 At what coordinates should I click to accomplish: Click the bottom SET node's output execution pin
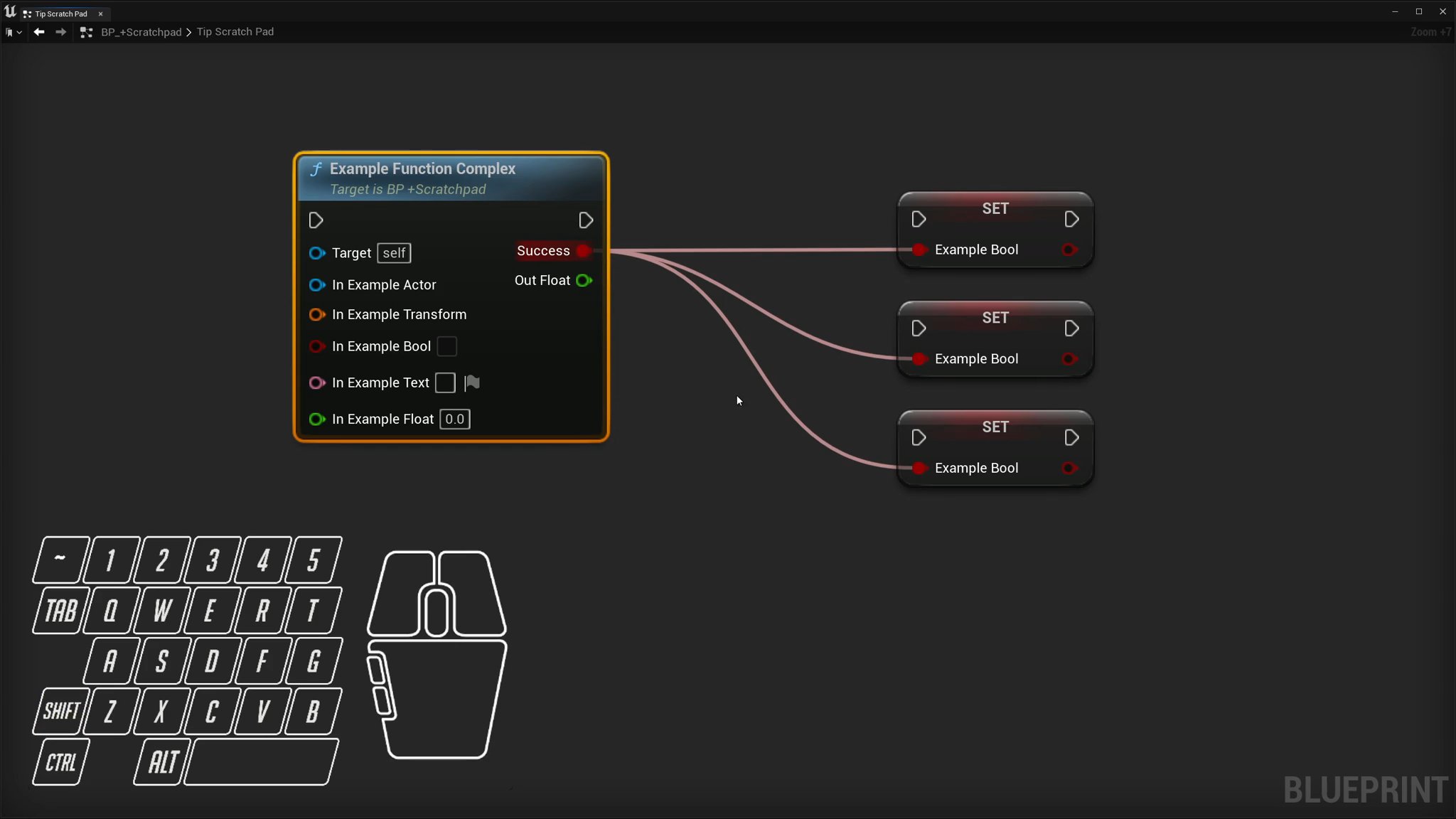(1071, 437)
